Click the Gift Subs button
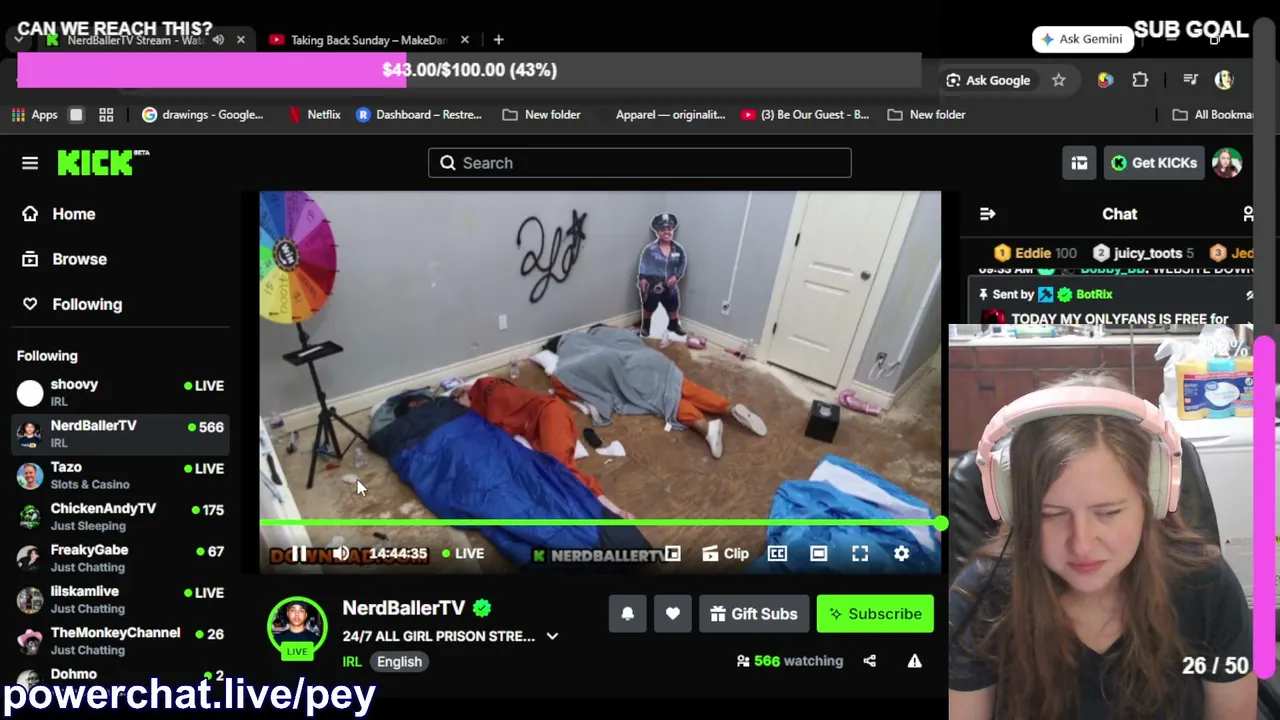This screenshot has width=1280, height=720. [754, 614]
